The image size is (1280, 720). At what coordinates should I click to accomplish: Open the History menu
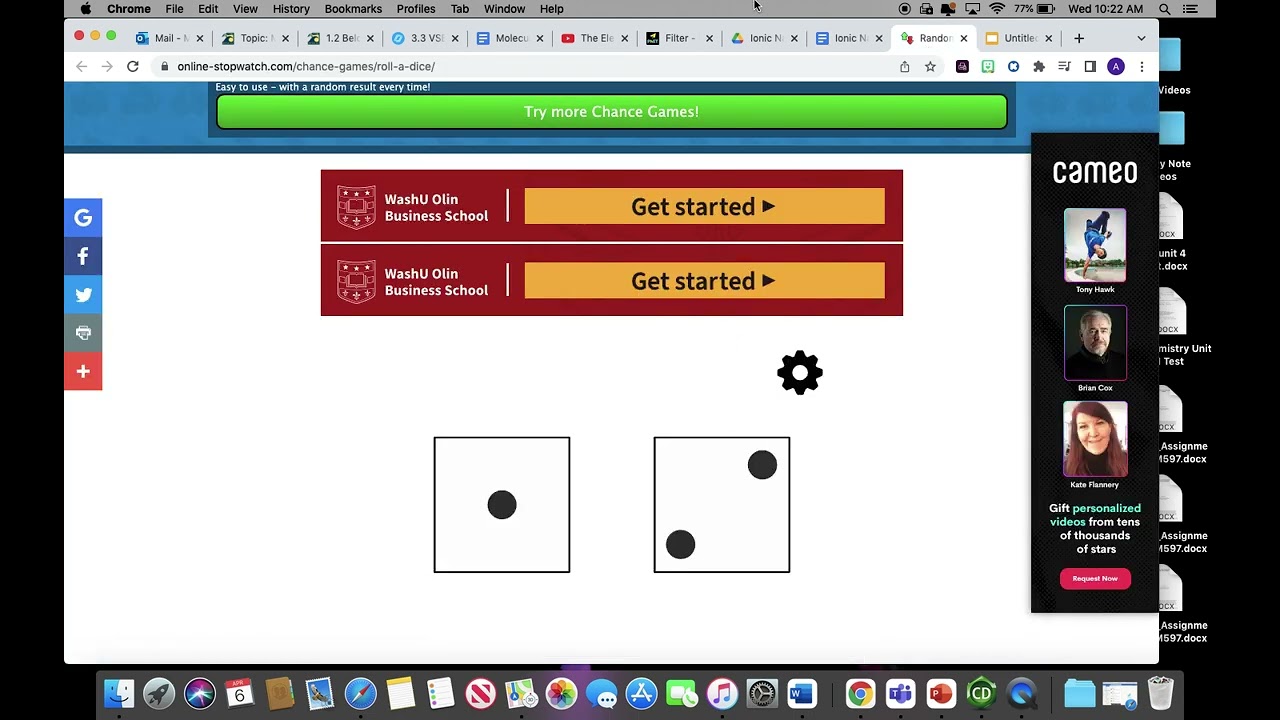291,9
